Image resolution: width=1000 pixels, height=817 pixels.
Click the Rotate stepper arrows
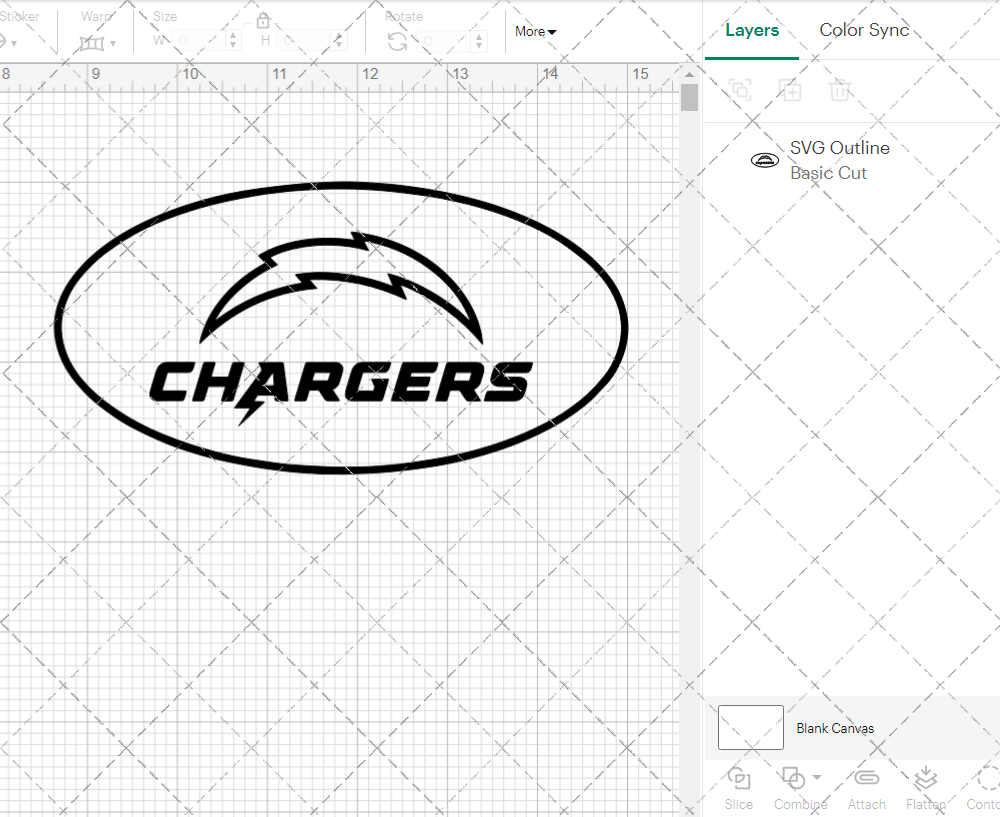pos(479,41)
